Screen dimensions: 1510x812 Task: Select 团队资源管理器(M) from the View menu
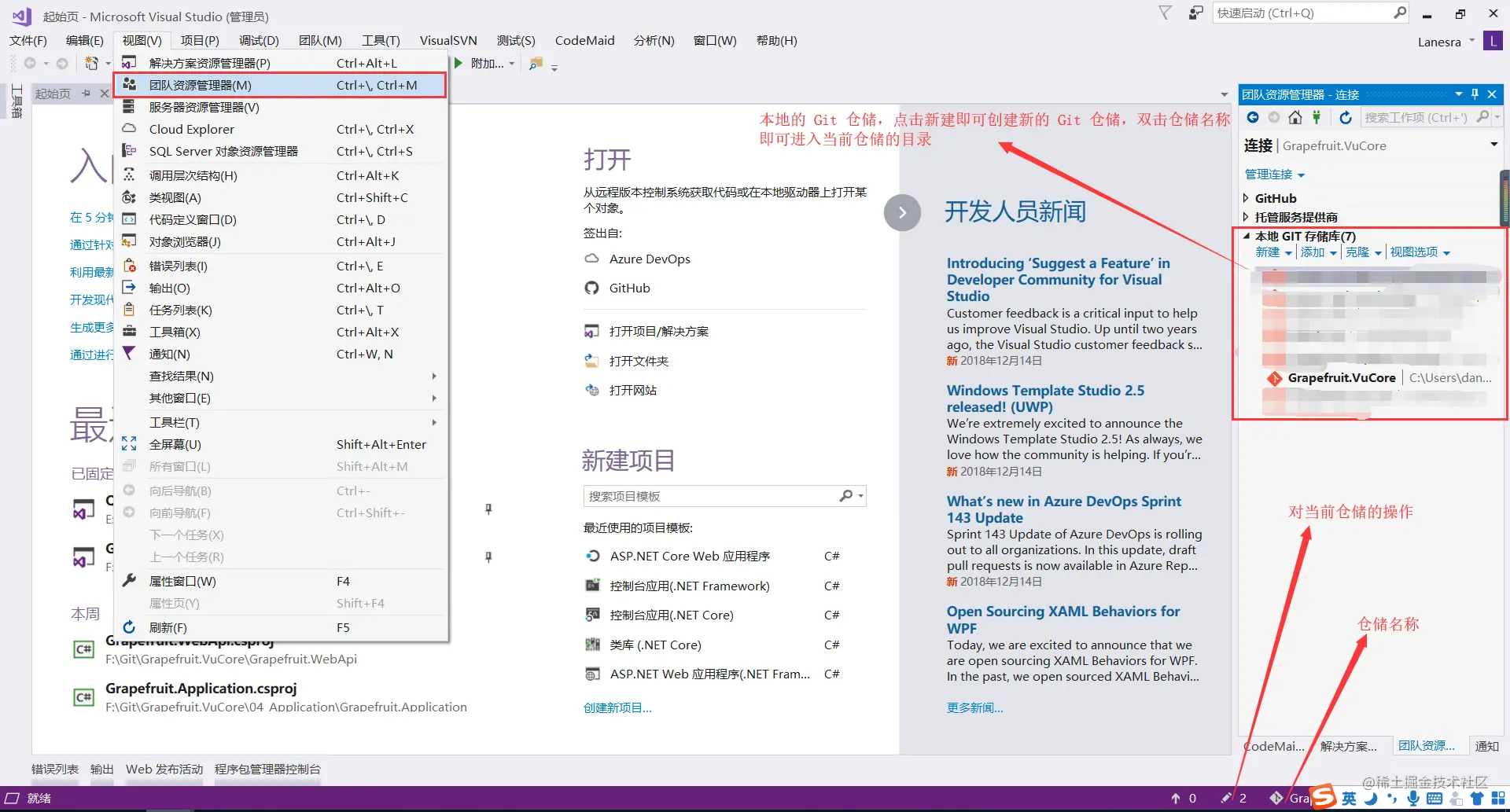click(281, 85)
